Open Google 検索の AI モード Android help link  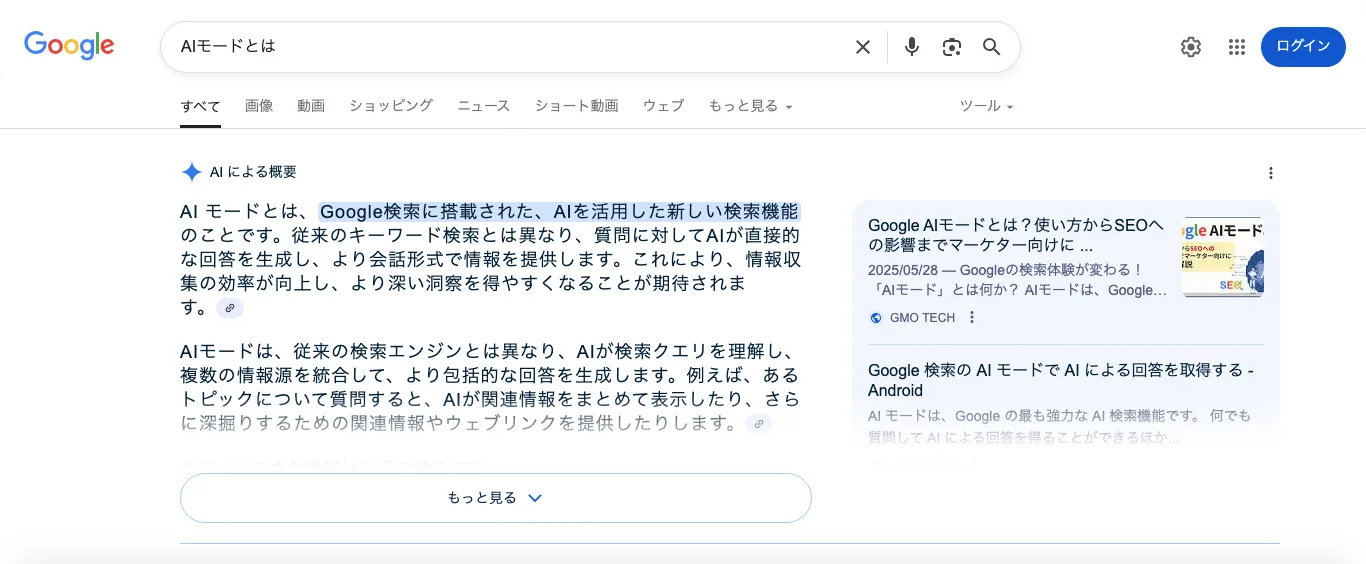click(1061, 380)
